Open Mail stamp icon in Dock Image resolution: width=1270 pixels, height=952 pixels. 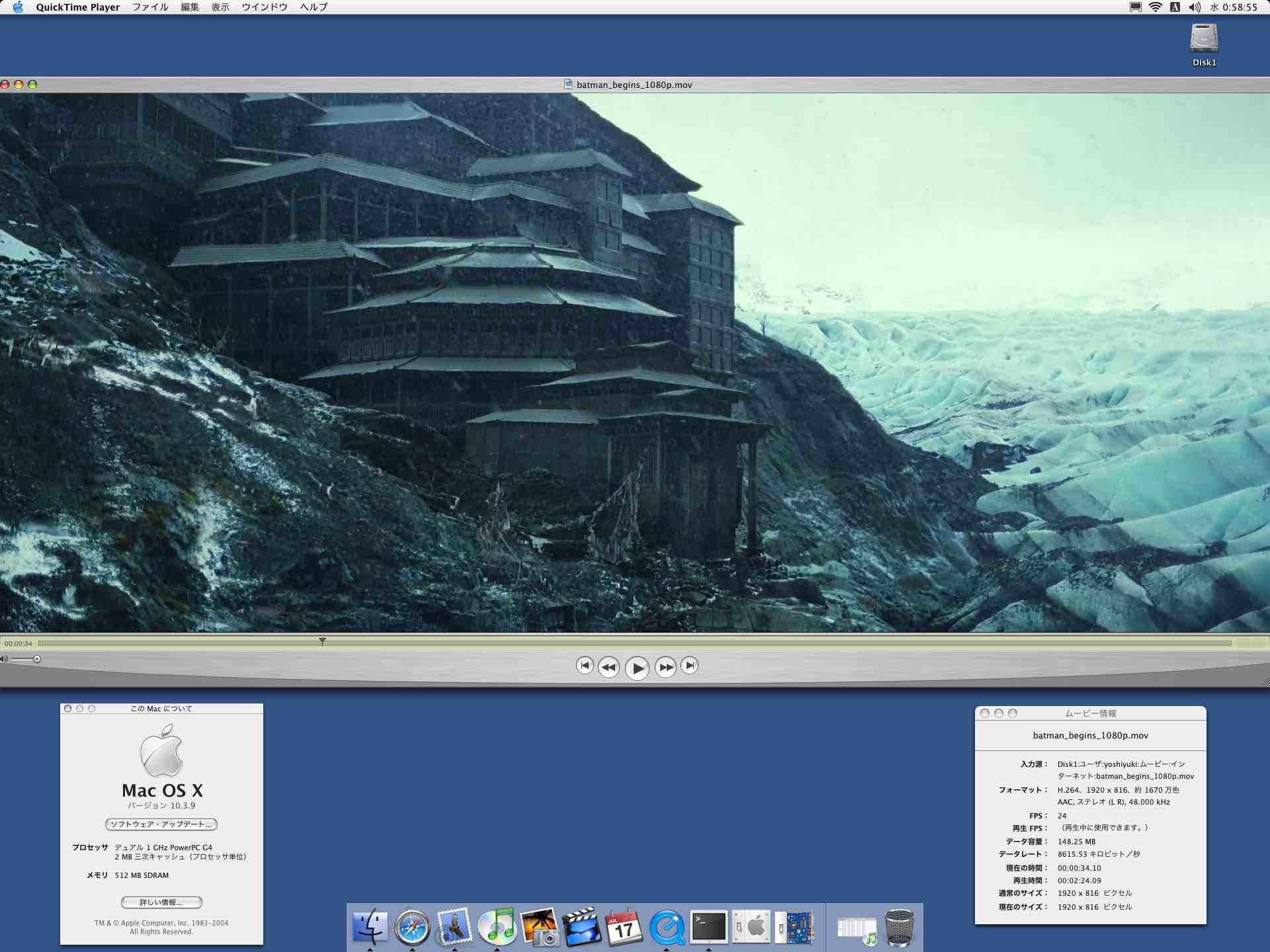pyautogui.click(x=454, y=927)
